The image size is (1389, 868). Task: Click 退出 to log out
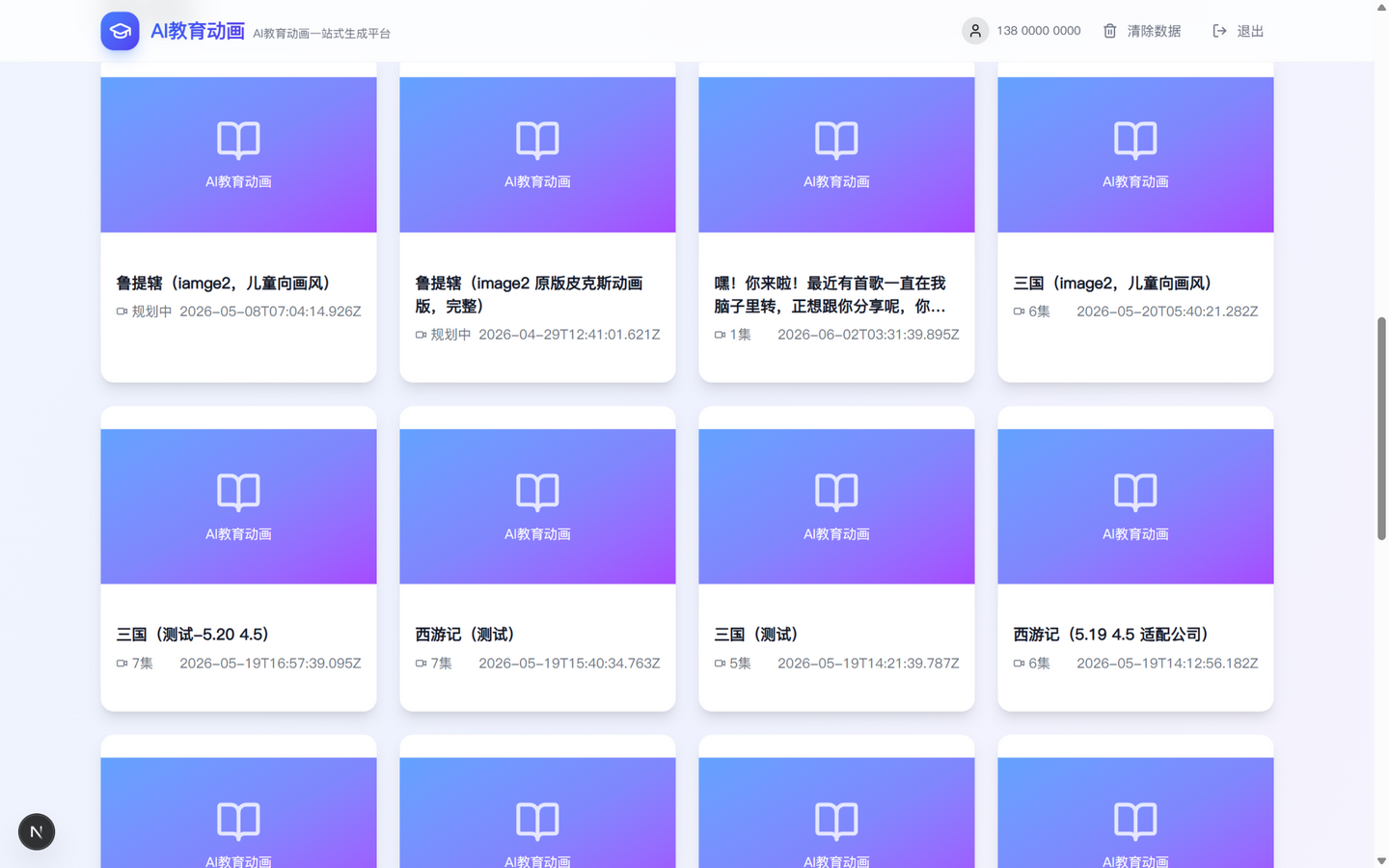point(1238,31)
